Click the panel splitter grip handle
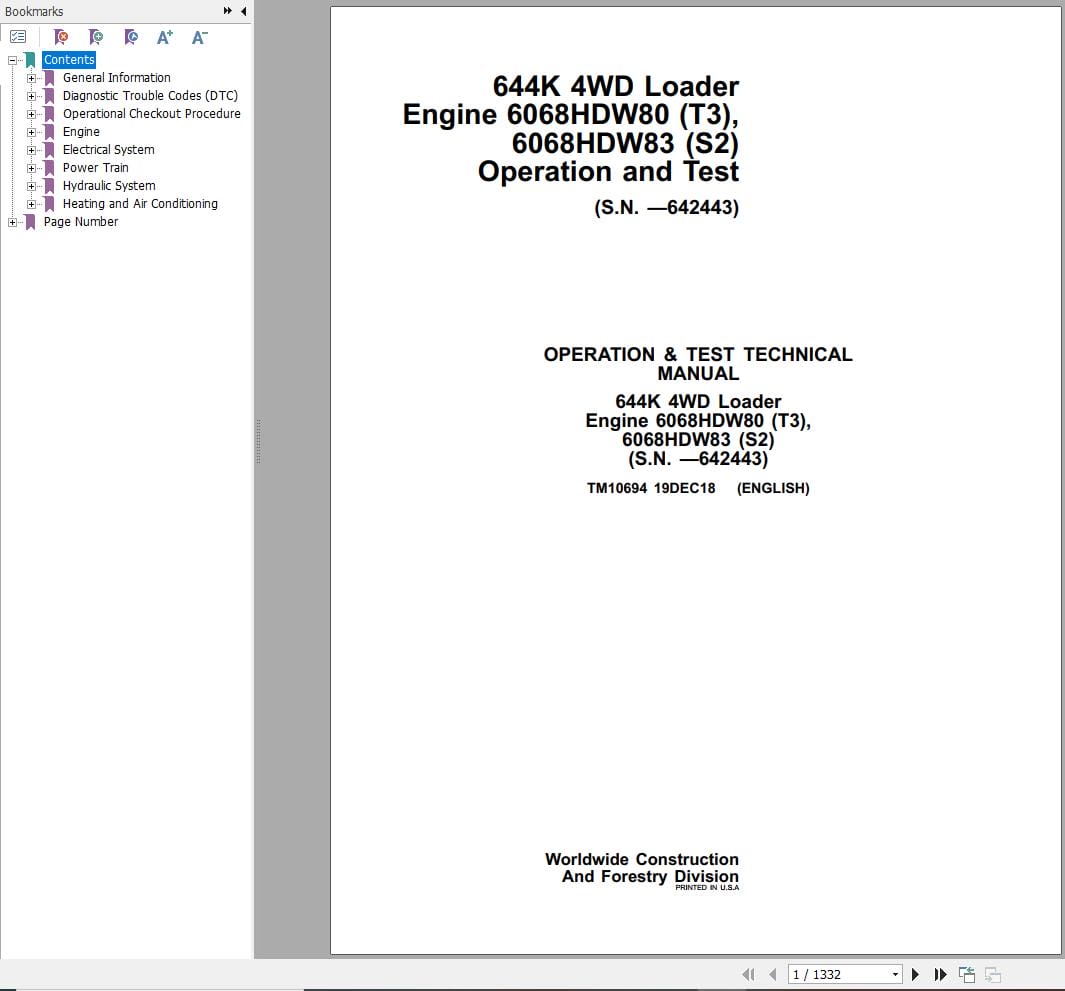 coord(258,442)
